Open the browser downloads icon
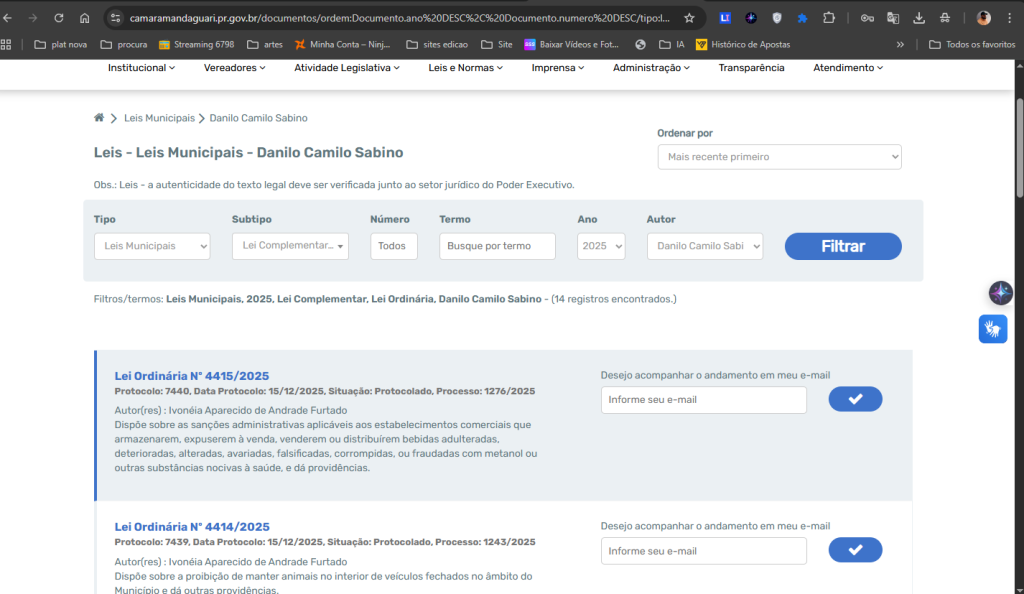Image resolution: width=1024 pixels, height=594 pixels. pyautogui.click(x=919, y=18)
